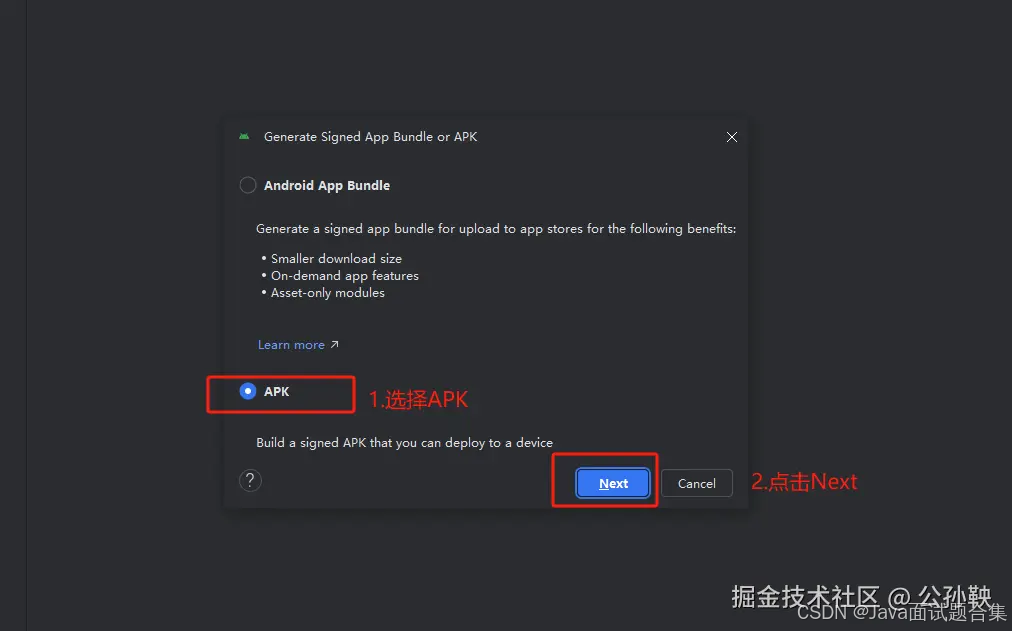This screenshot has width=1012, height=631.
Task: Click the Android icon in the dialog title
Action: click(x=244, y=137)
